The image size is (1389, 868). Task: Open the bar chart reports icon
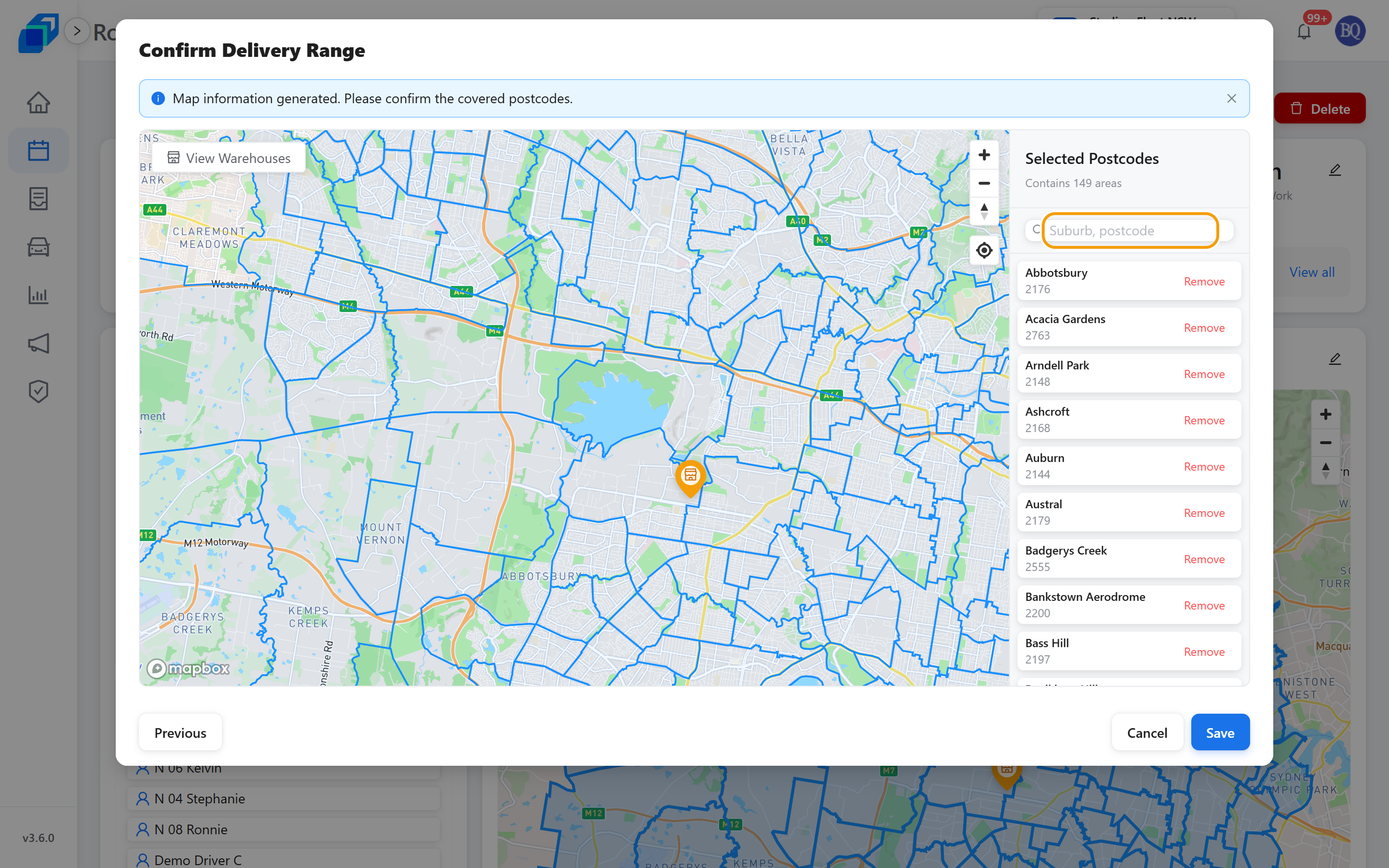tap(39, 295)
